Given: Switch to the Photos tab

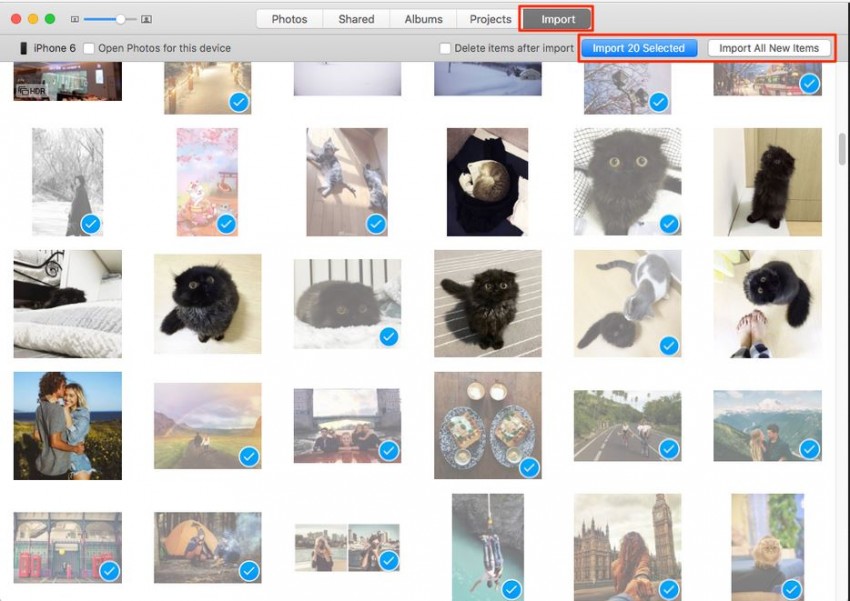Looking at the screenshot, I should pos(289,19).
